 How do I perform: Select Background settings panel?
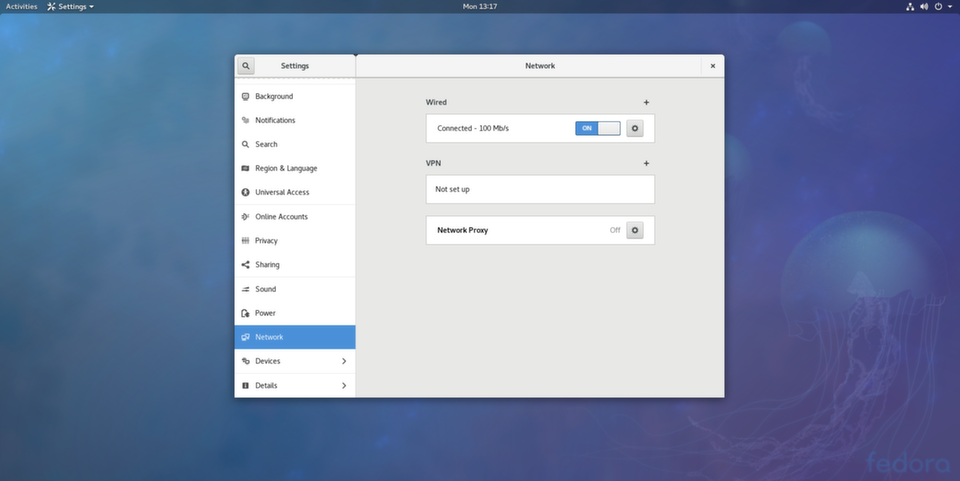(x=294, y=97)
